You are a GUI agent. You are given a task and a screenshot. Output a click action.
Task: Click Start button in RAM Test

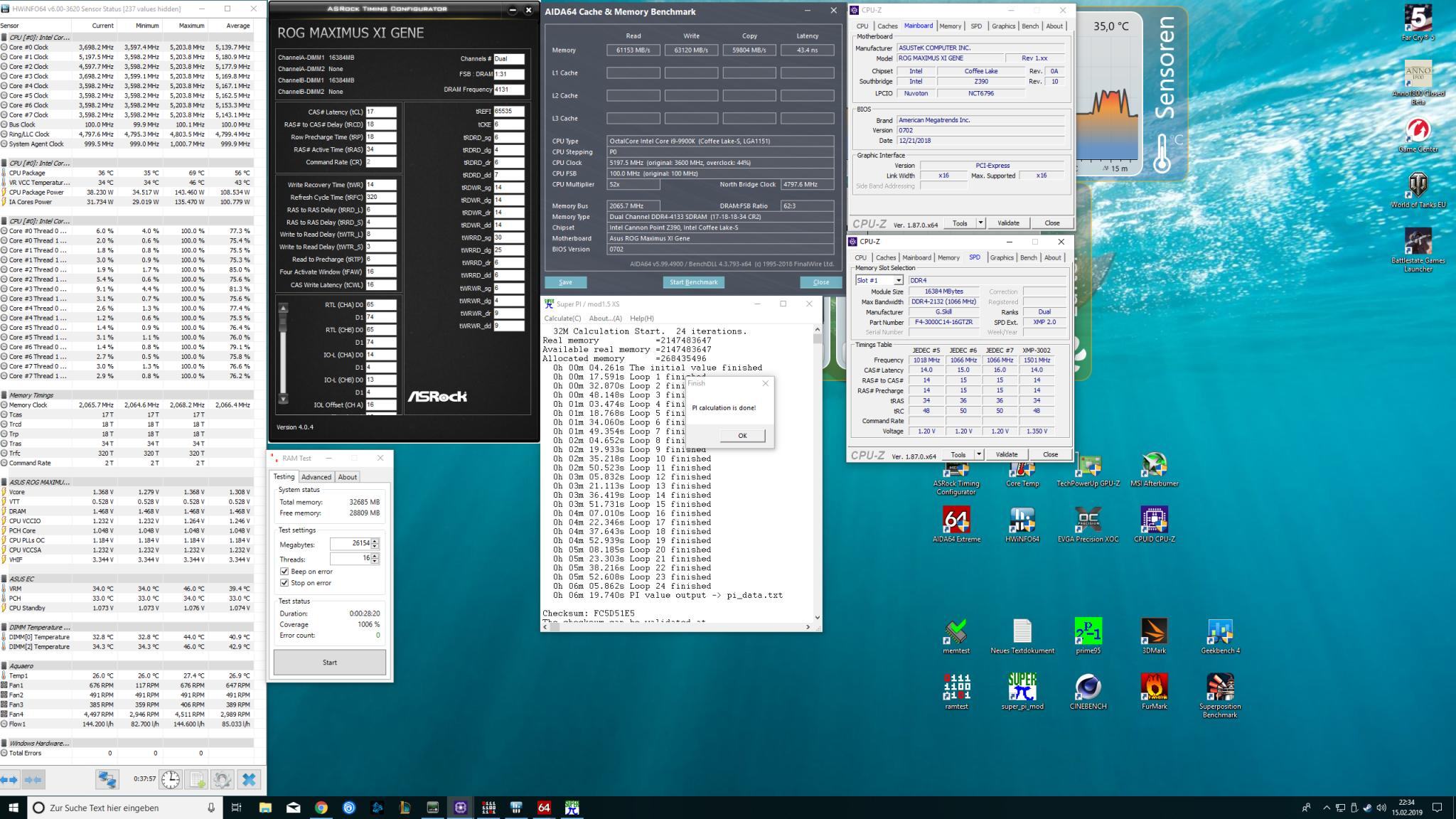330,663
